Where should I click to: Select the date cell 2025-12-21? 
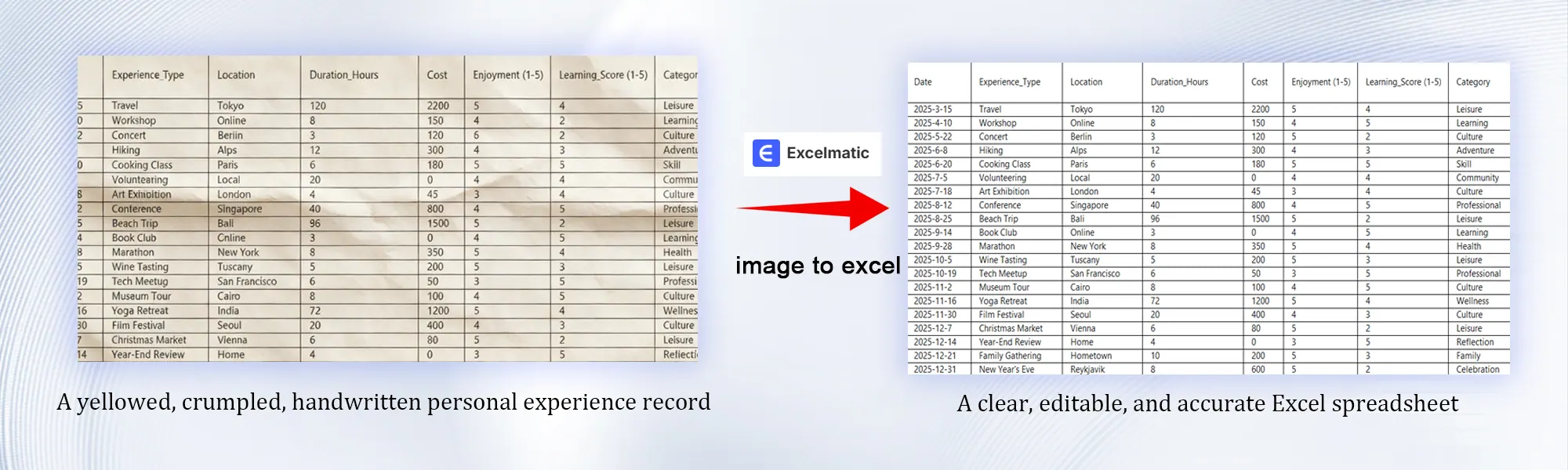pyautogui.click(x=935, y=356)
